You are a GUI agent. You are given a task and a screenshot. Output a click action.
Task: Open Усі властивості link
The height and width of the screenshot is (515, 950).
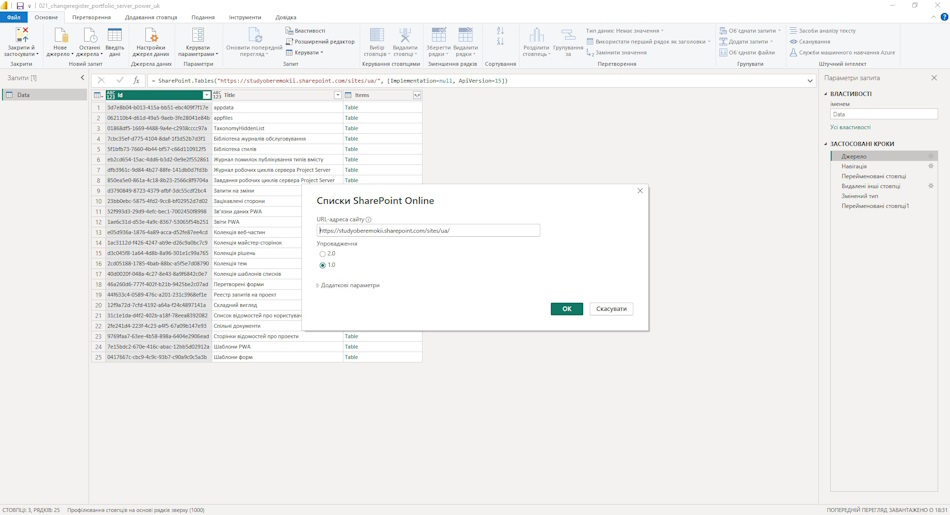pos(850,127)
